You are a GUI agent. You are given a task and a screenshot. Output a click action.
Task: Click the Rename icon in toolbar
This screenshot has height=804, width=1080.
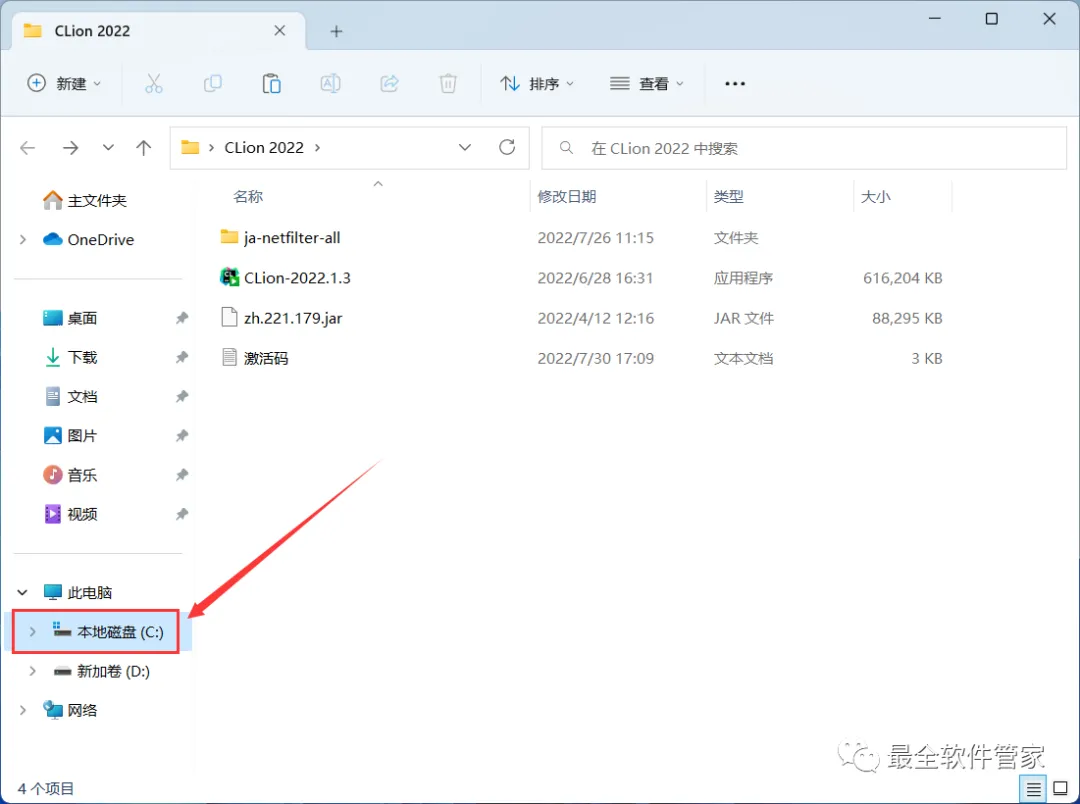[331, 83]
